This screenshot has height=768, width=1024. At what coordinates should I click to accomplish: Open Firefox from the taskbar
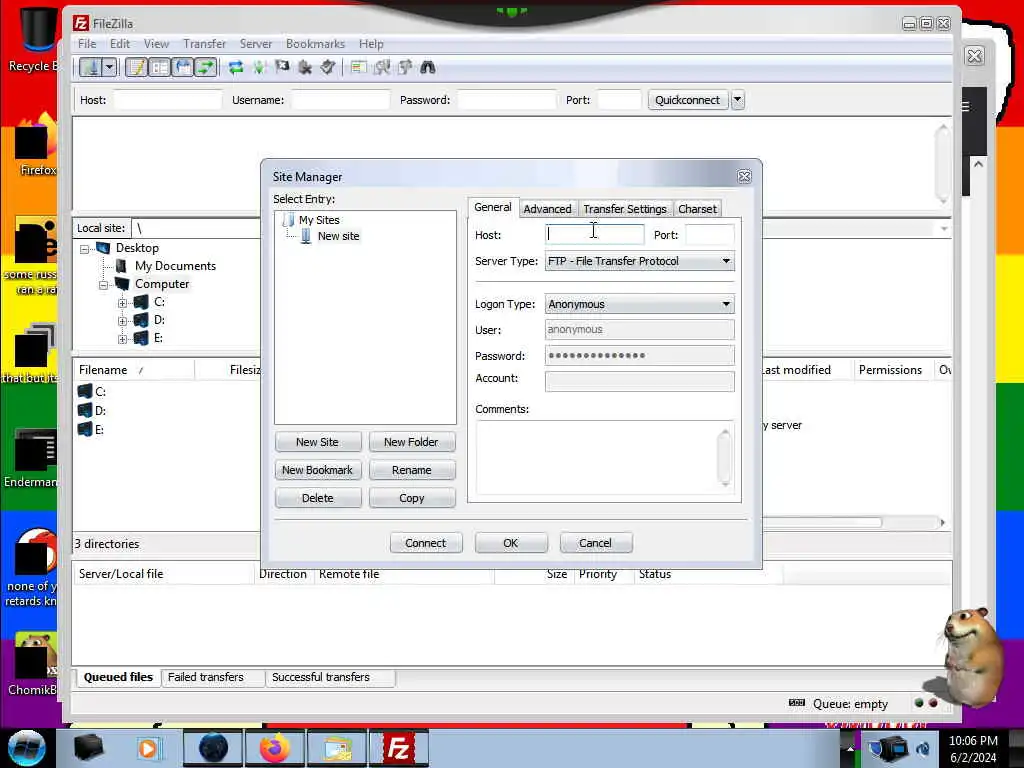point(274,748)
